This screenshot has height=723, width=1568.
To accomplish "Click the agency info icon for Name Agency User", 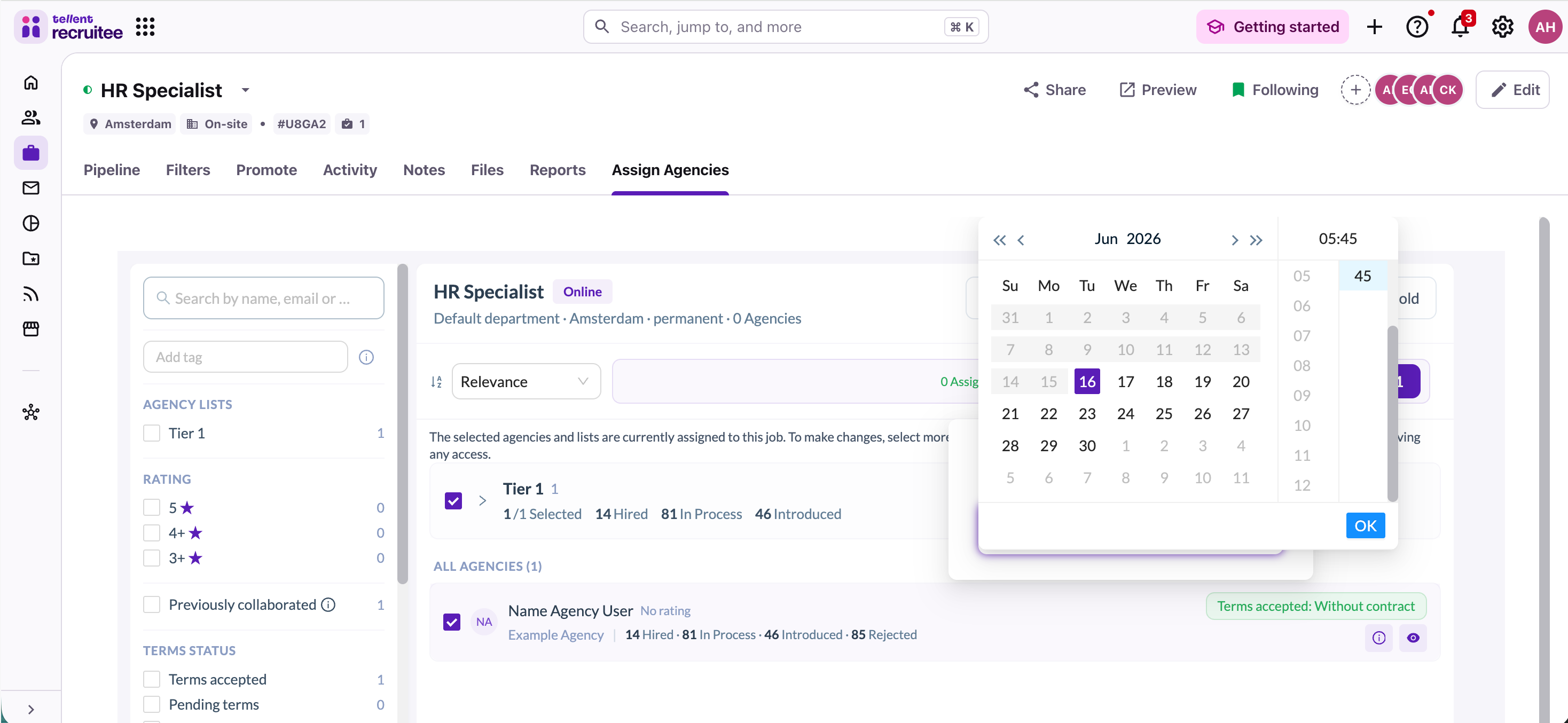I will (1379, 638).
